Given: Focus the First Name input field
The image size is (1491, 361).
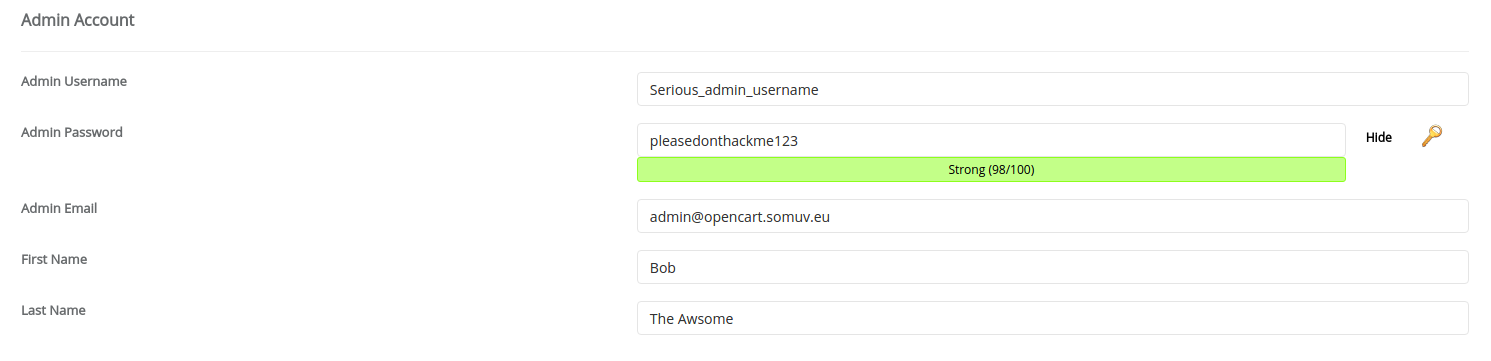Looking at the screenshot, I should [1052, 267].
